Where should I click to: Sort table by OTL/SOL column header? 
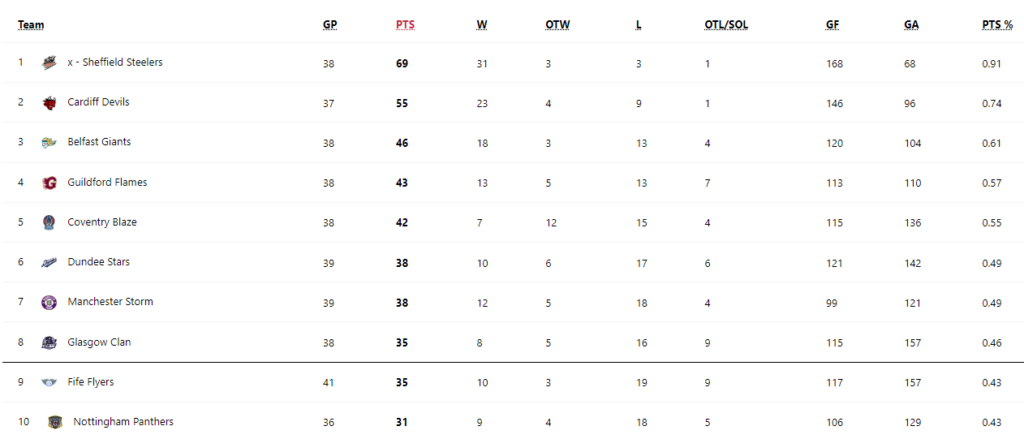(x=726, y=25)
